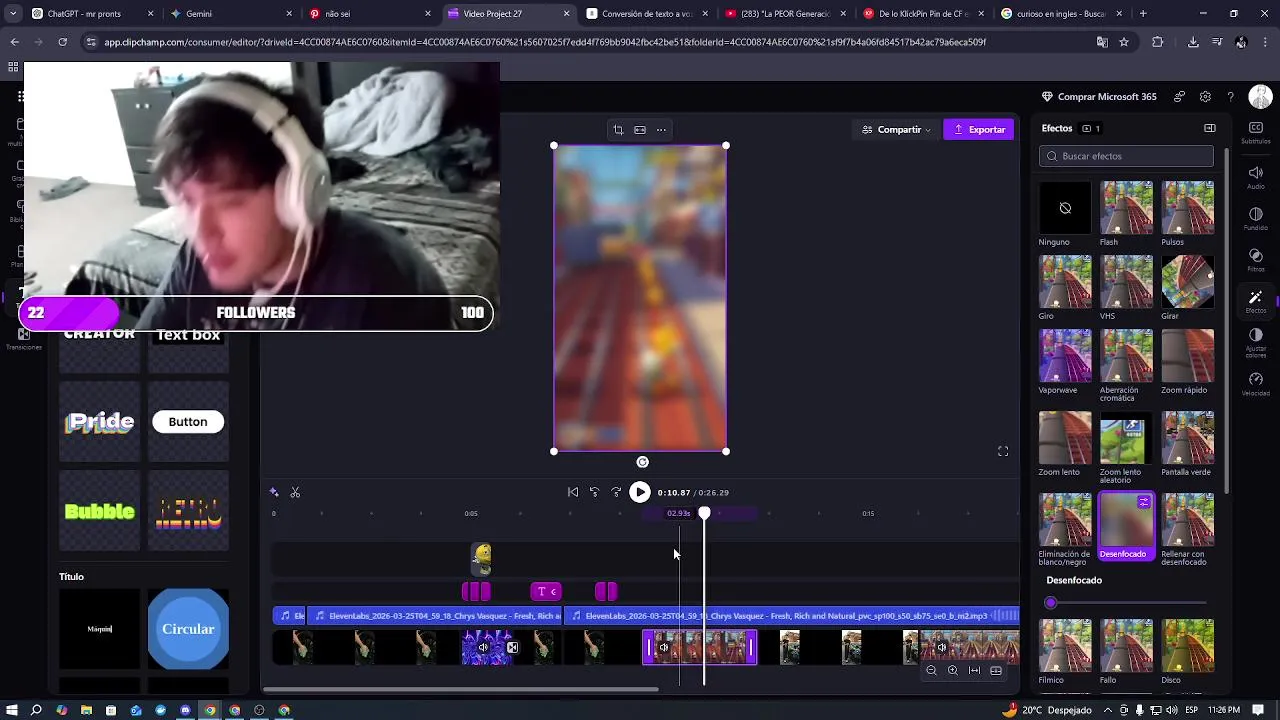1280x720 pixels.
Task: Open Windows Start menu on taskbar
Action: [12, 710]
